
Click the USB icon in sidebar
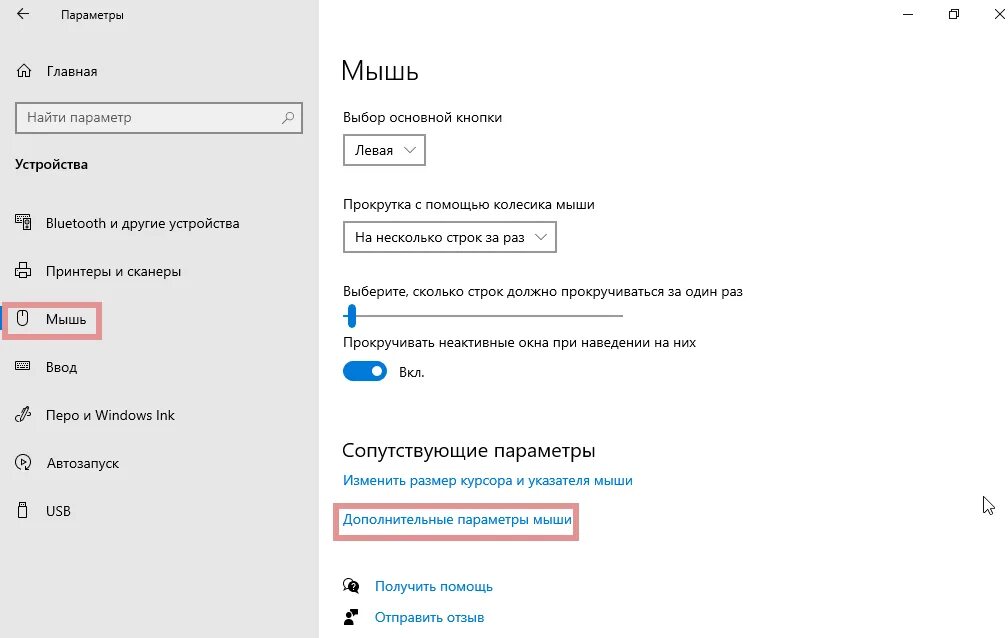(24, 511)
